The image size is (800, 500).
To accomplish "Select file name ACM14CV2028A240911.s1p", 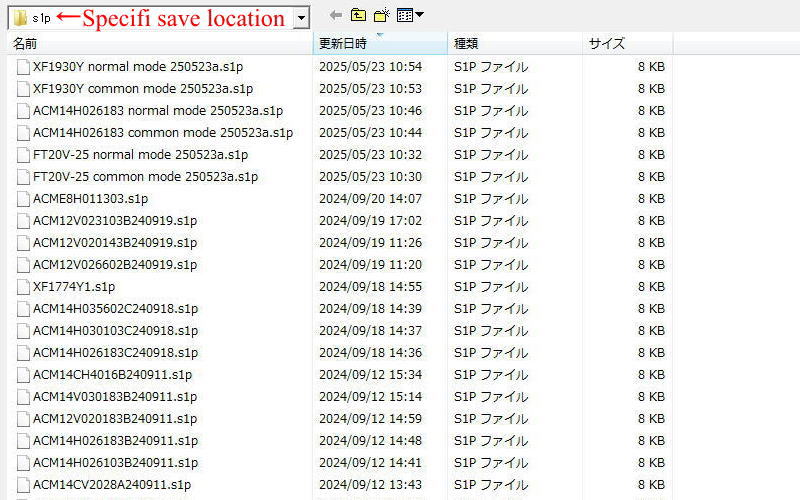I will click(112, 485).
